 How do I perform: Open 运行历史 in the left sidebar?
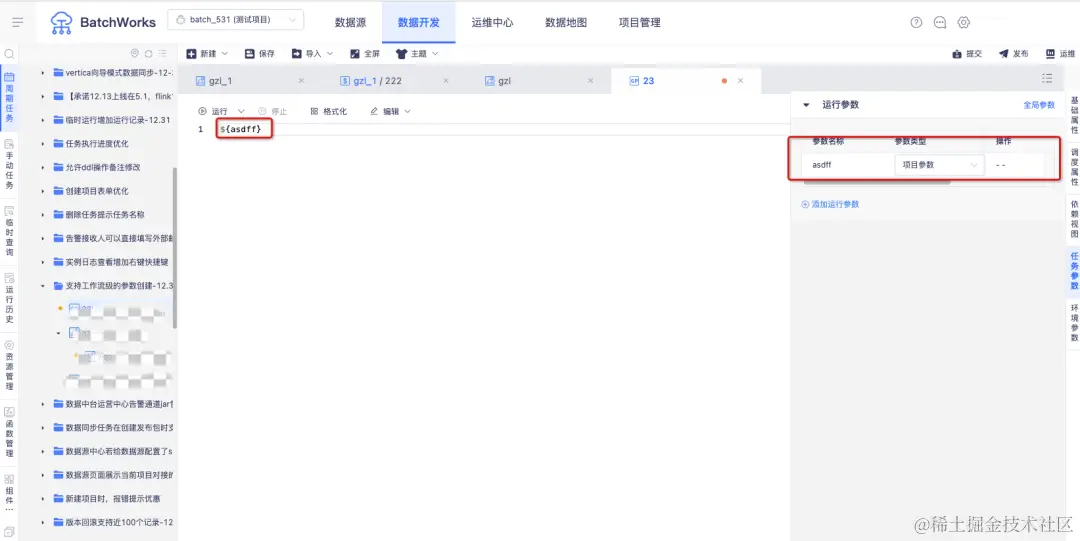(x=10, y=298)
